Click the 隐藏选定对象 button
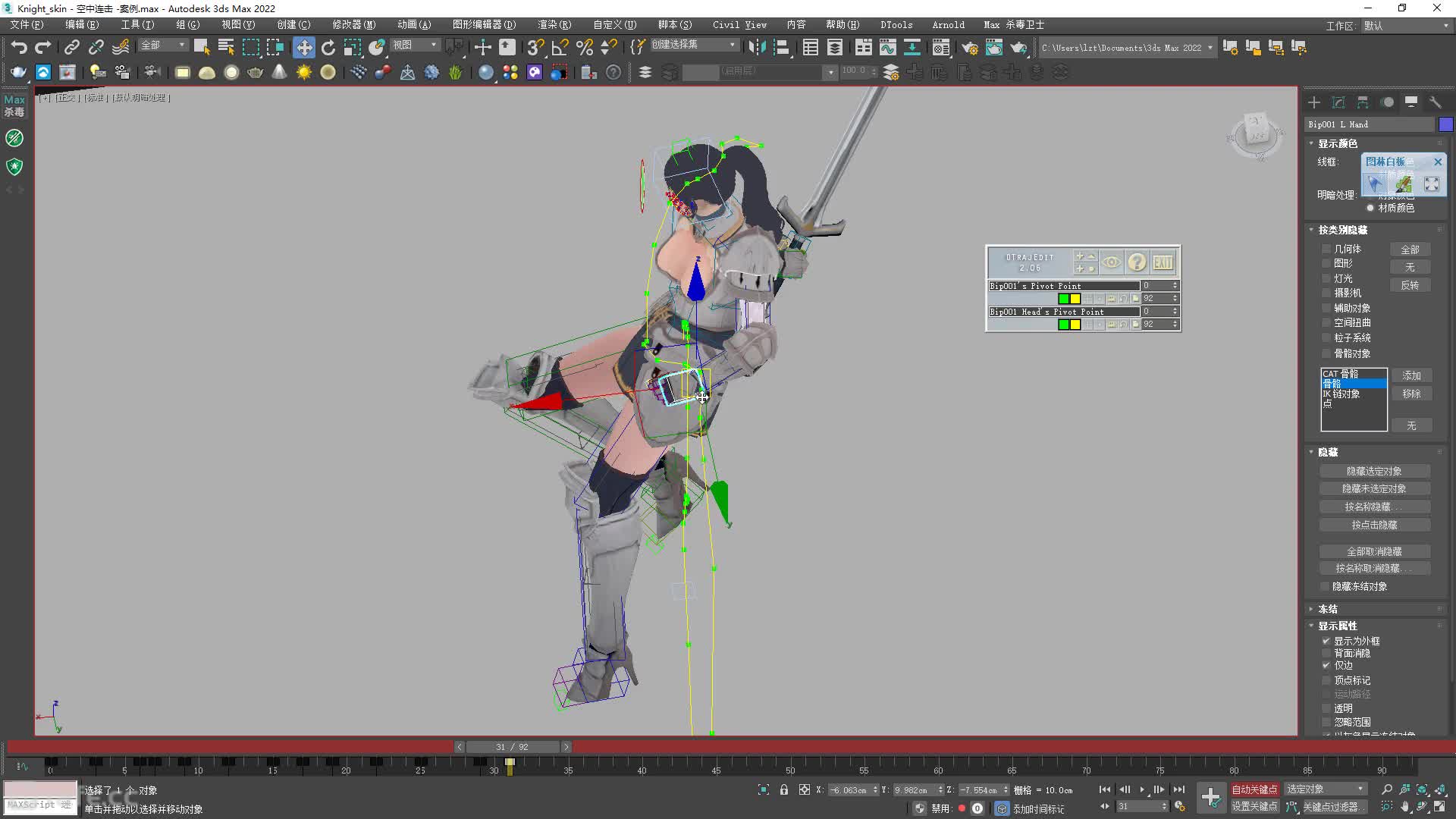Screen dimensions: 1456x819 coord(1374,471)
